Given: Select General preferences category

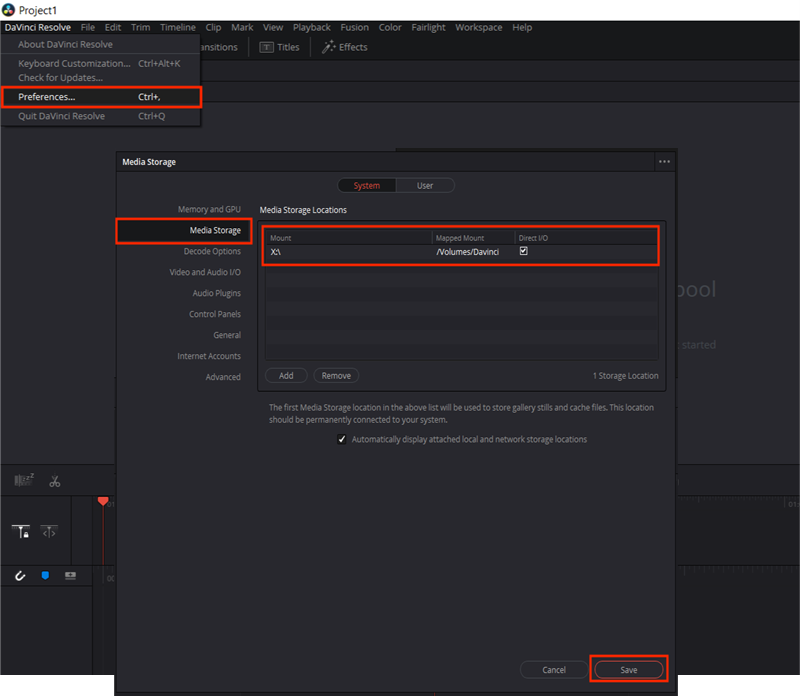Looking at the screenshot, I should coord(227,335).
